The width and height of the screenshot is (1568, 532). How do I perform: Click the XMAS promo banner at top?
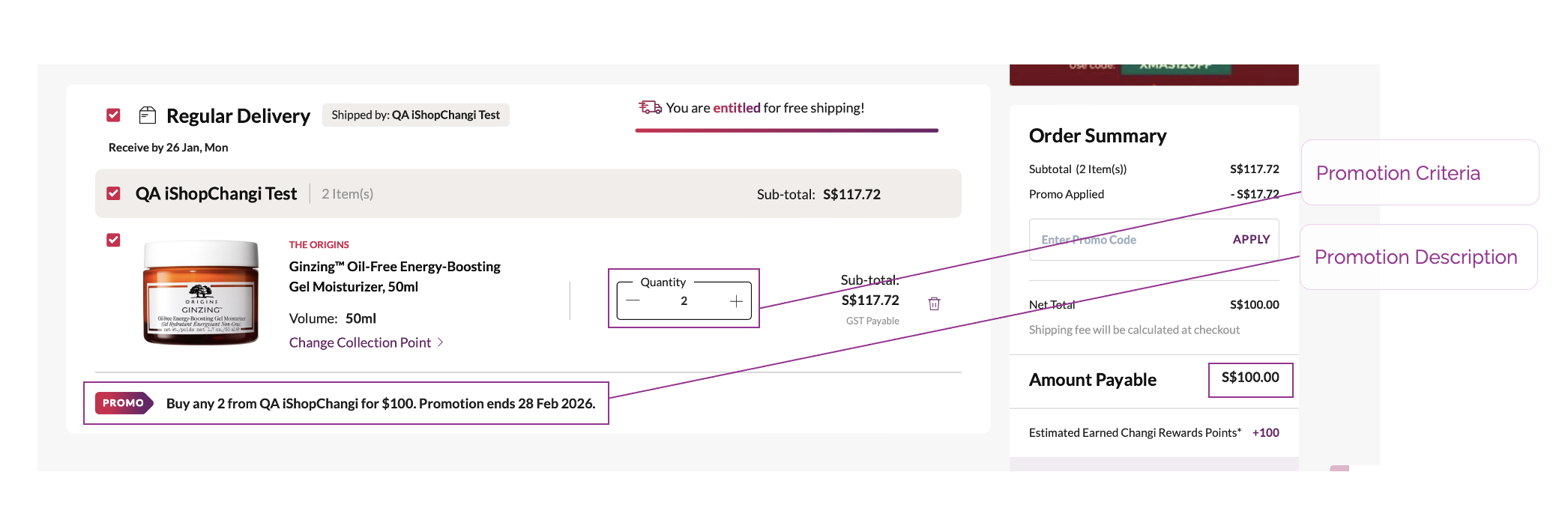coord(1154,74)
